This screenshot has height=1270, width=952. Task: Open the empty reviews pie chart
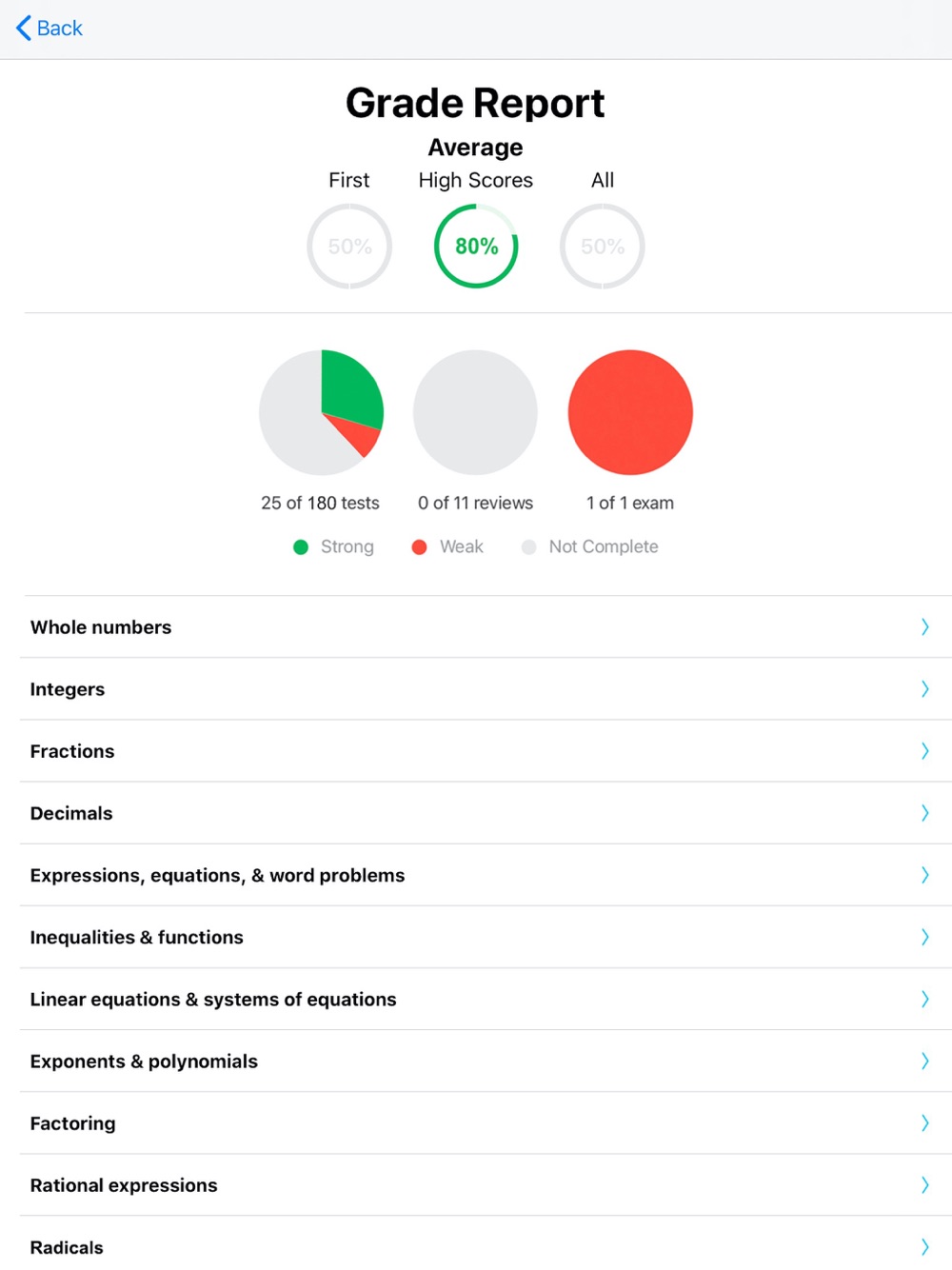point(475,412)
